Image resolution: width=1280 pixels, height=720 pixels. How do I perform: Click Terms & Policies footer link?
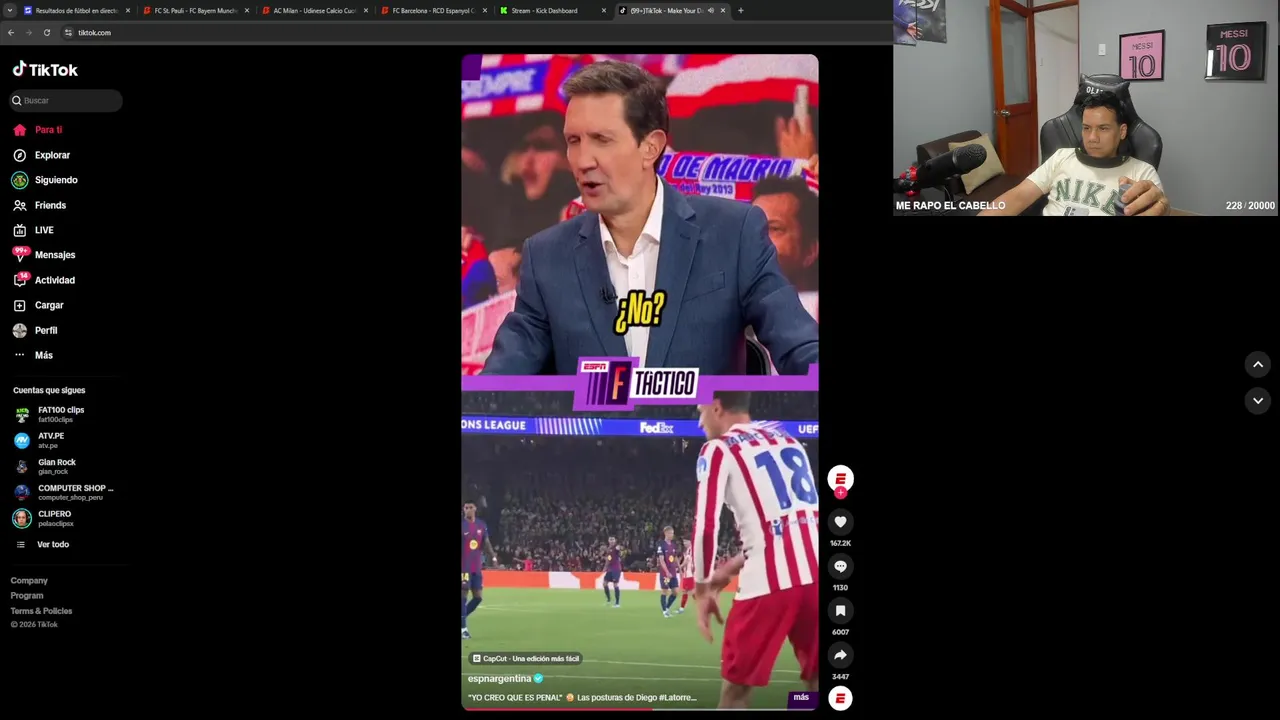coord(41,611)
